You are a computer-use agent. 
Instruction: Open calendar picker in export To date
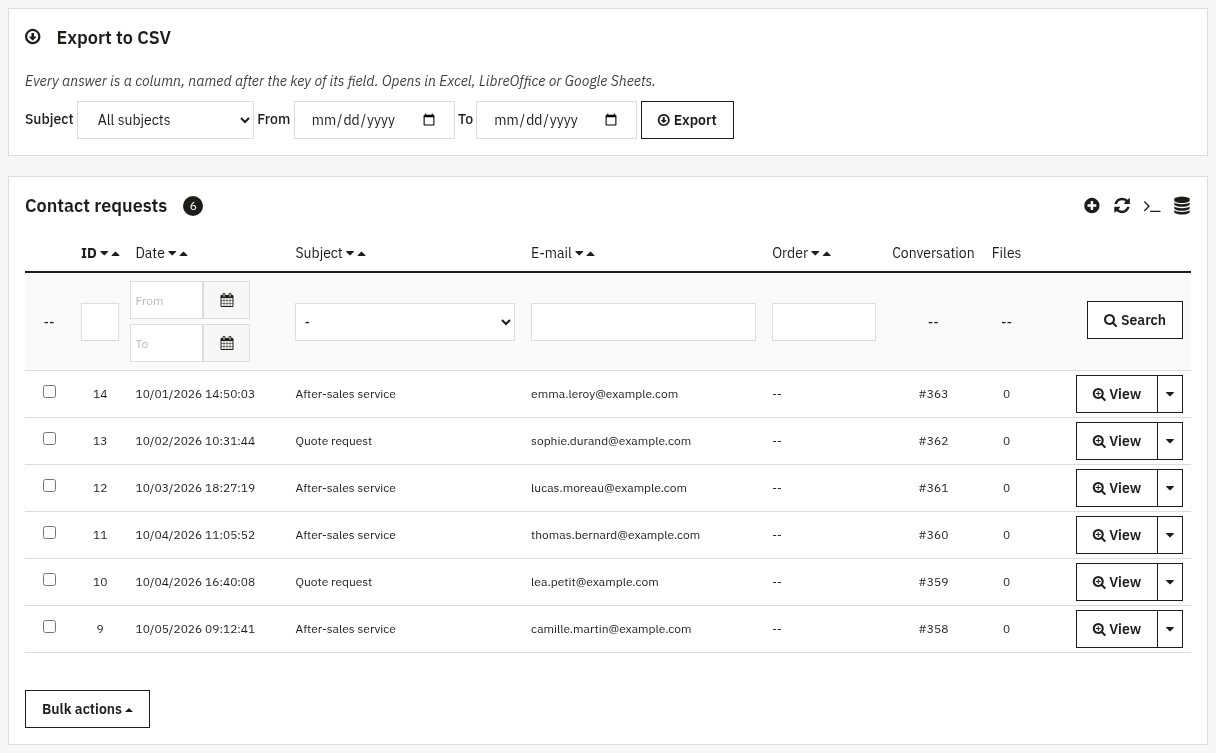612,120
